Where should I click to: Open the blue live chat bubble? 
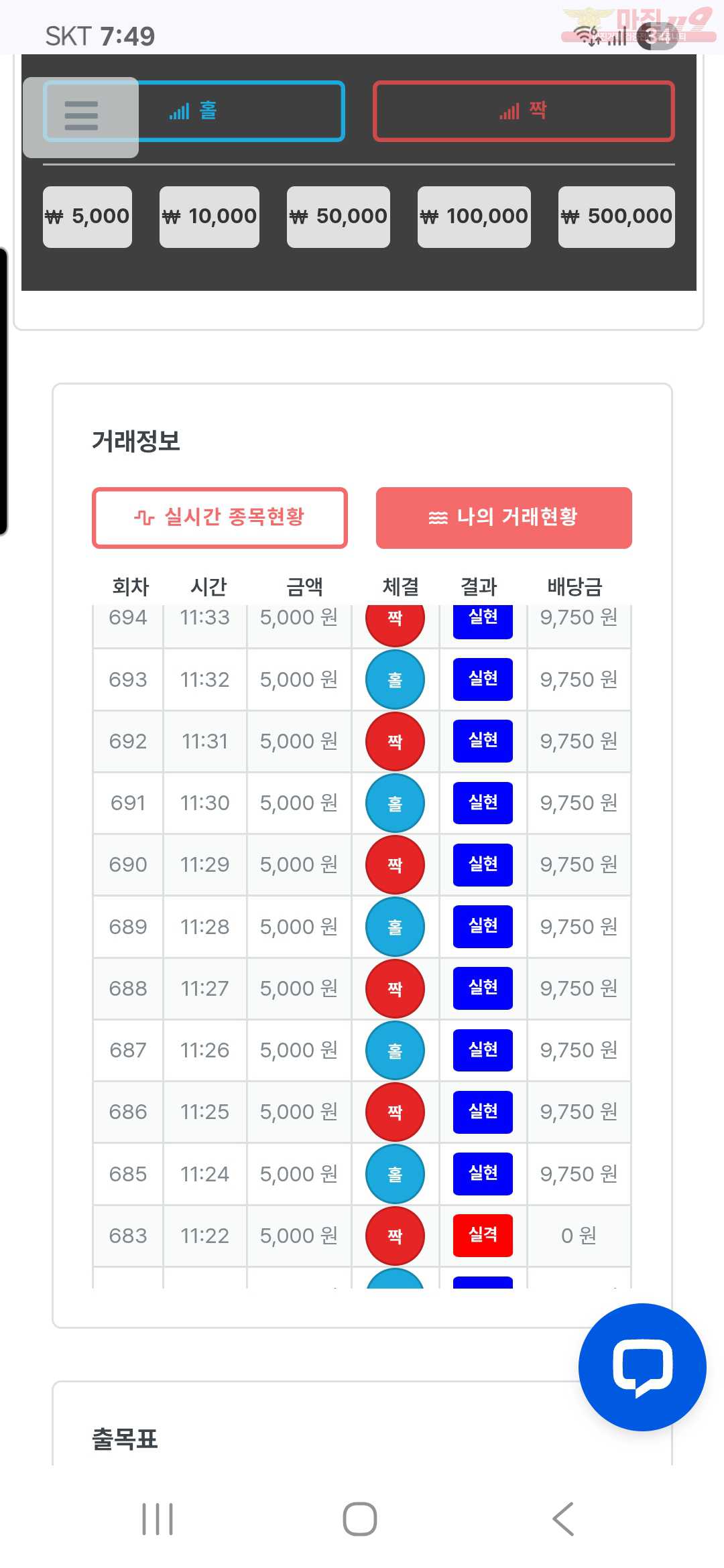[x=642, y=1366]
